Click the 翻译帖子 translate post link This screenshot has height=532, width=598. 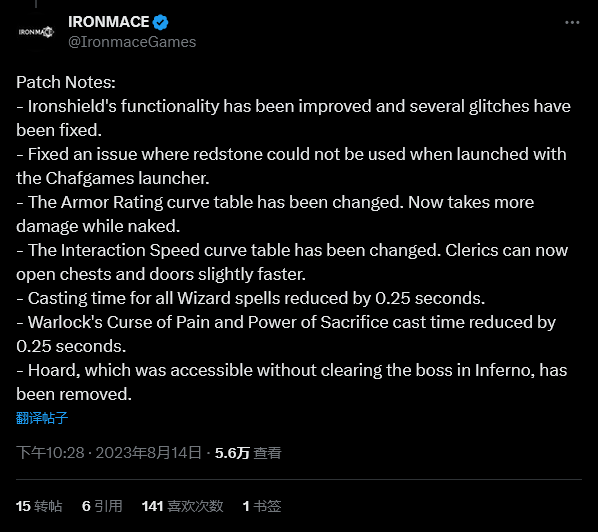(42, 418)
